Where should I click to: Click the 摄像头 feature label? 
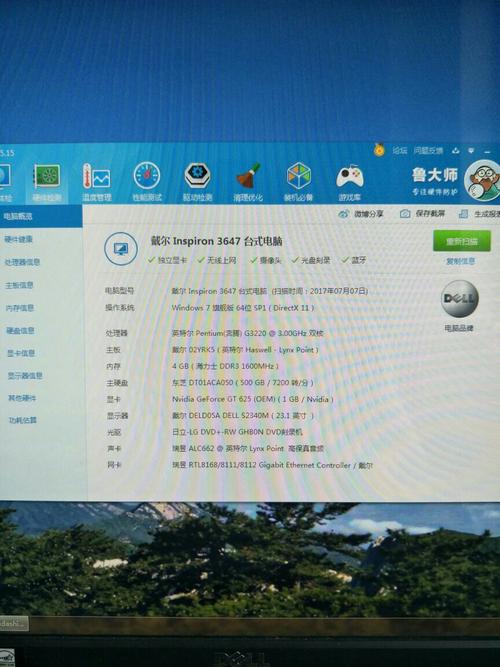pyautogui.click(x=270, y=260)
